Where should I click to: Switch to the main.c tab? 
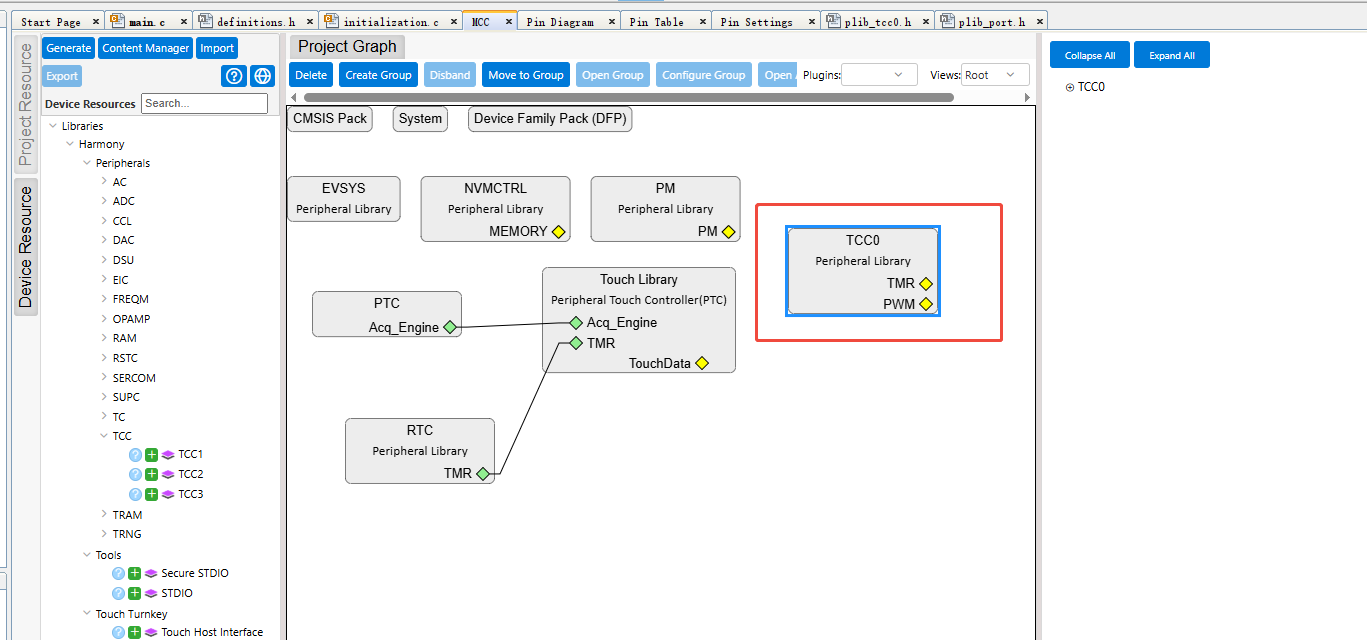pos(147,21)
